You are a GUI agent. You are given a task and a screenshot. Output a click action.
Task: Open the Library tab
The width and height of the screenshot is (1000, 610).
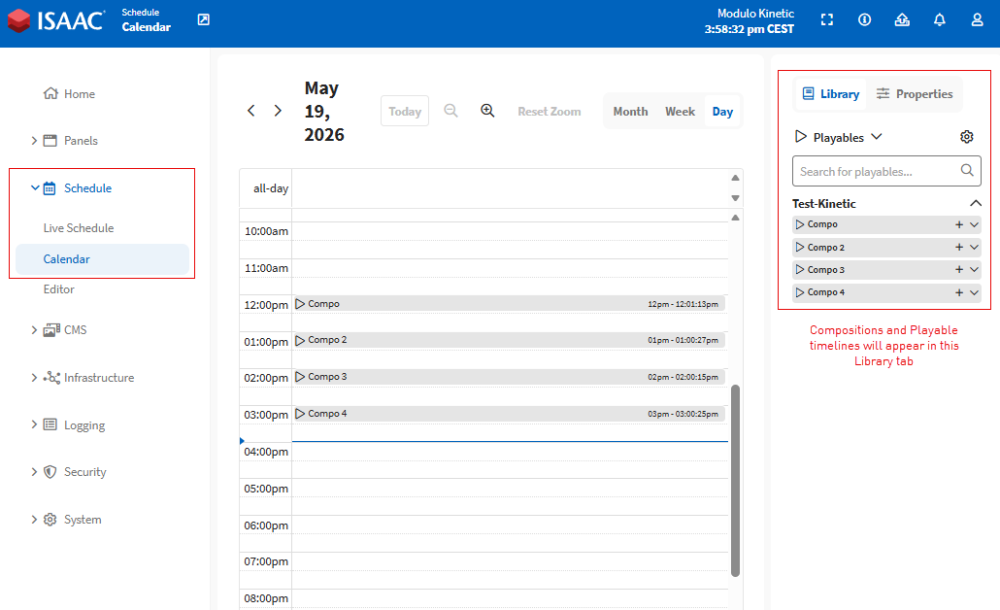(830, 94)
